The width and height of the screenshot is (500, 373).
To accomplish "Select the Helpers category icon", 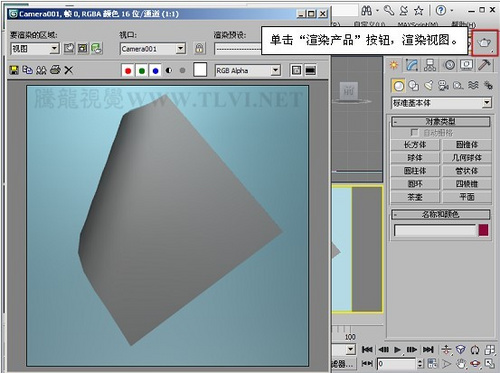I will [x=458, y=86].
